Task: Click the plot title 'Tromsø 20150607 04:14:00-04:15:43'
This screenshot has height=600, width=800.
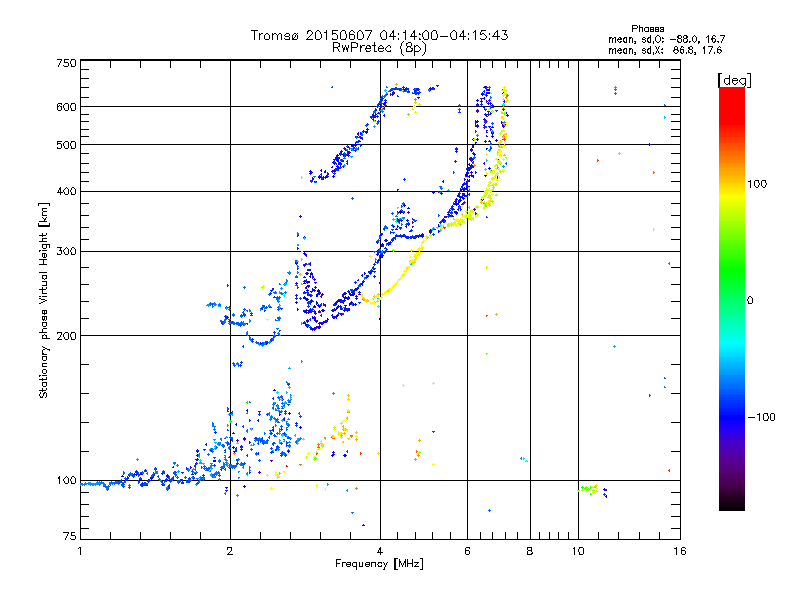Action: point(379,35)
